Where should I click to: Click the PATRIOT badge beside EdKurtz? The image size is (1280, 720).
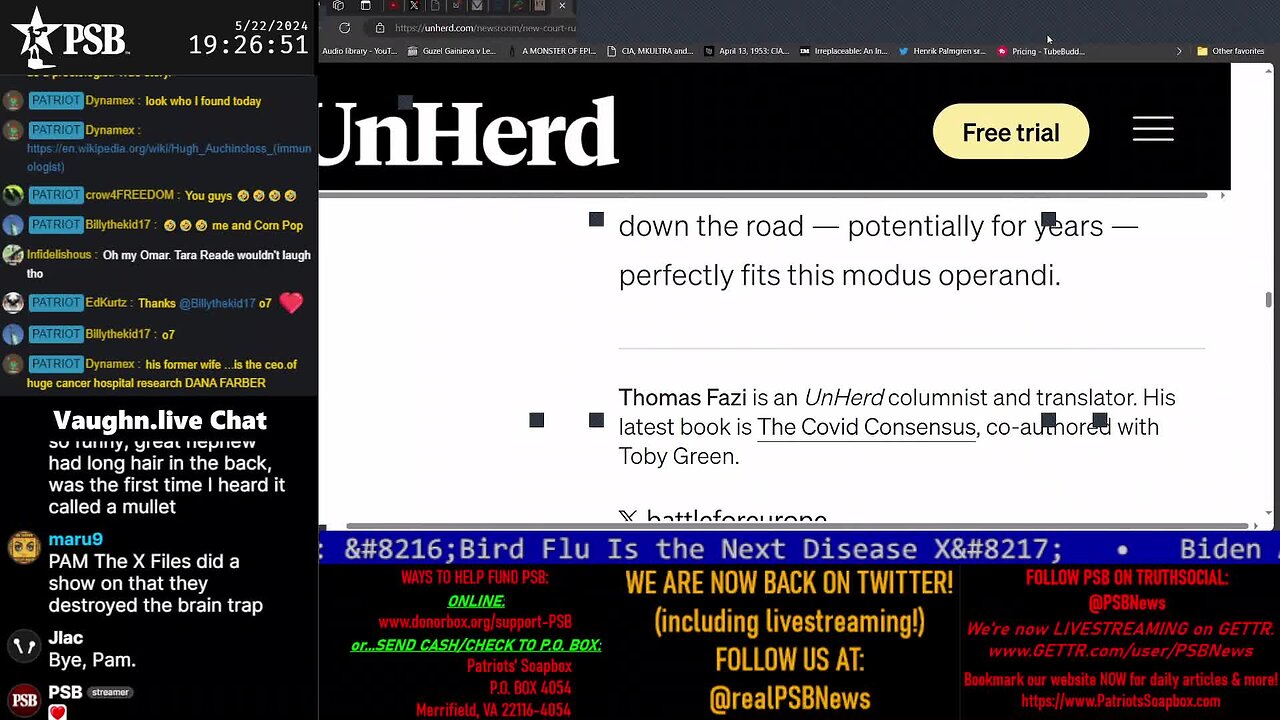point(55,303)
